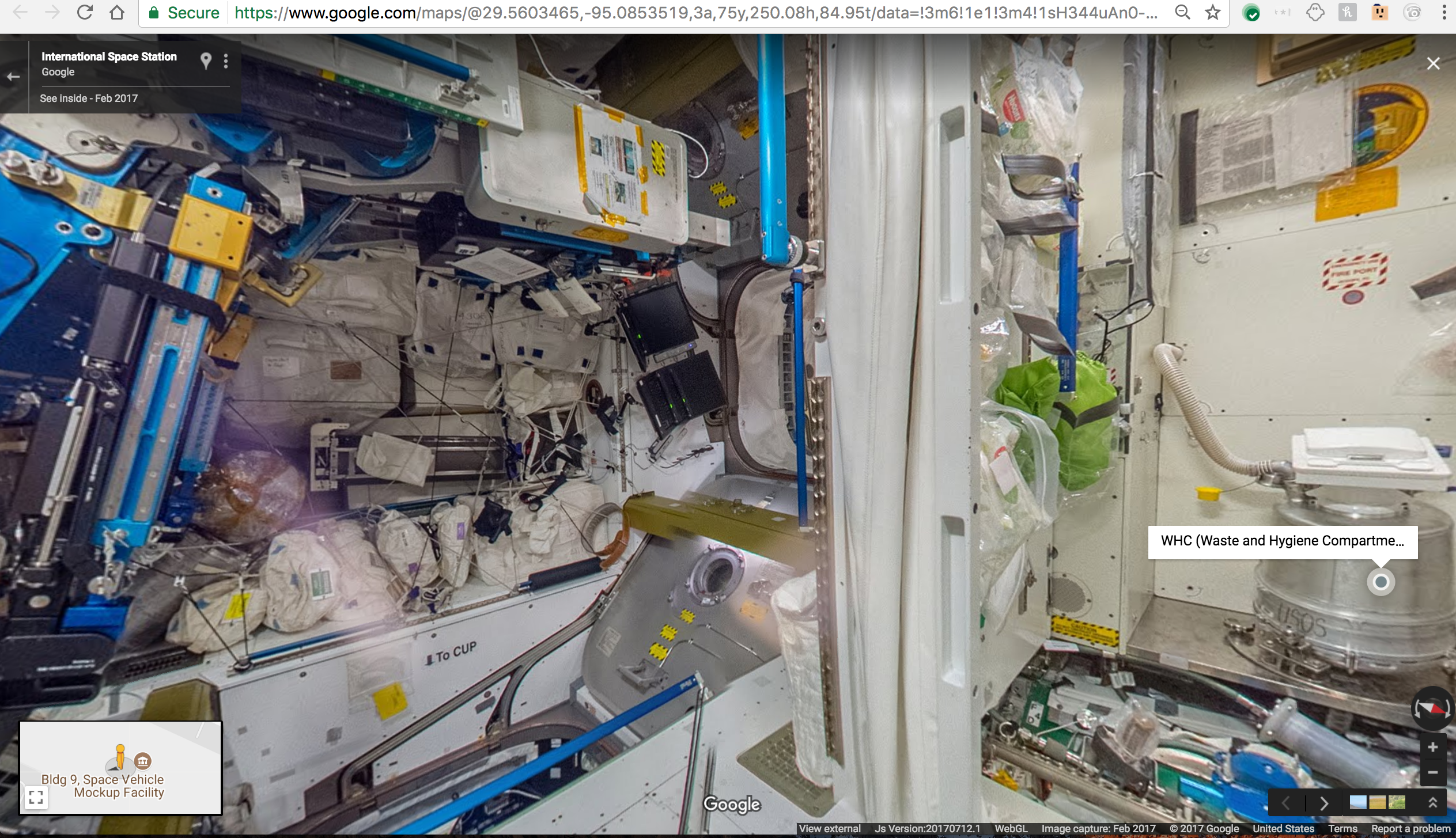The image size is (1456, 838).
Task: Open the WHC Waste and Hygiene Compartment label
Action: point(1282,541)
